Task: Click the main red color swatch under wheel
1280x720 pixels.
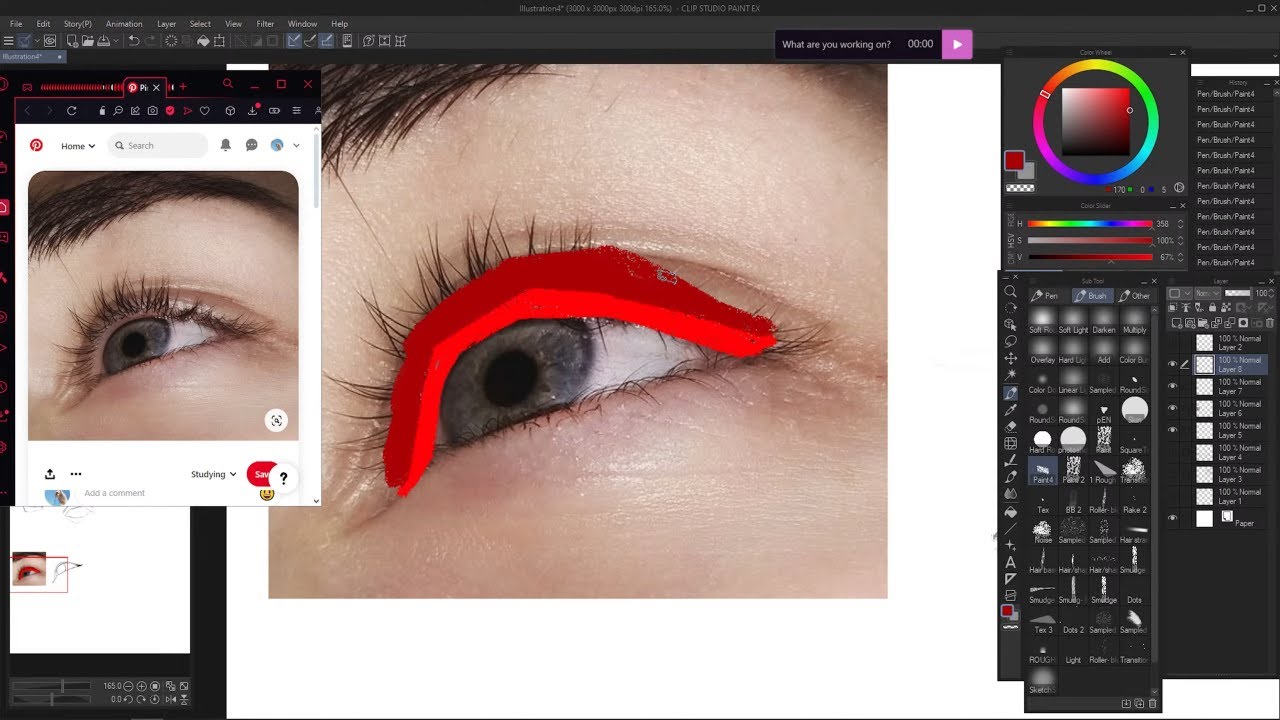Action: [1014, 161]
